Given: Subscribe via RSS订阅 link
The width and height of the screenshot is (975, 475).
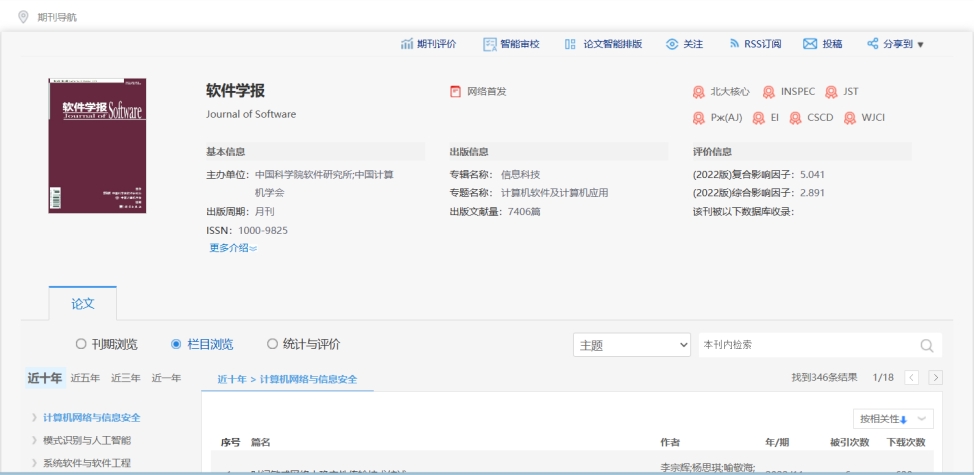Looking at the screenshot, I should pyautogui.click(x=762, y=44).
